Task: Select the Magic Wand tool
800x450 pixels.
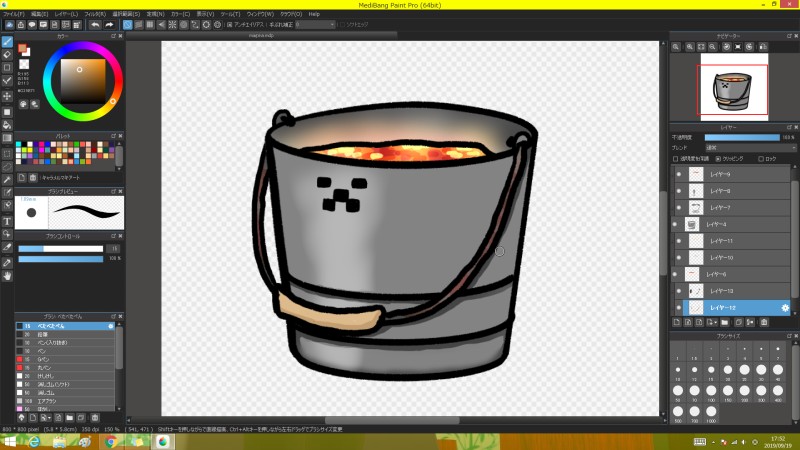Action: [x=7, y=180]
